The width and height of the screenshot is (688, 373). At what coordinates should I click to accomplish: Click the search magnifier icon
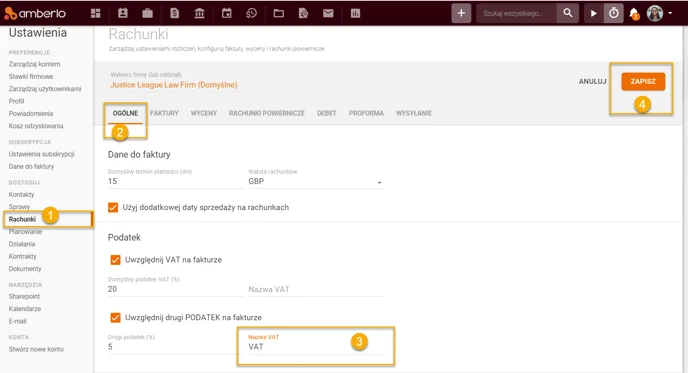[x=568, y=13]
